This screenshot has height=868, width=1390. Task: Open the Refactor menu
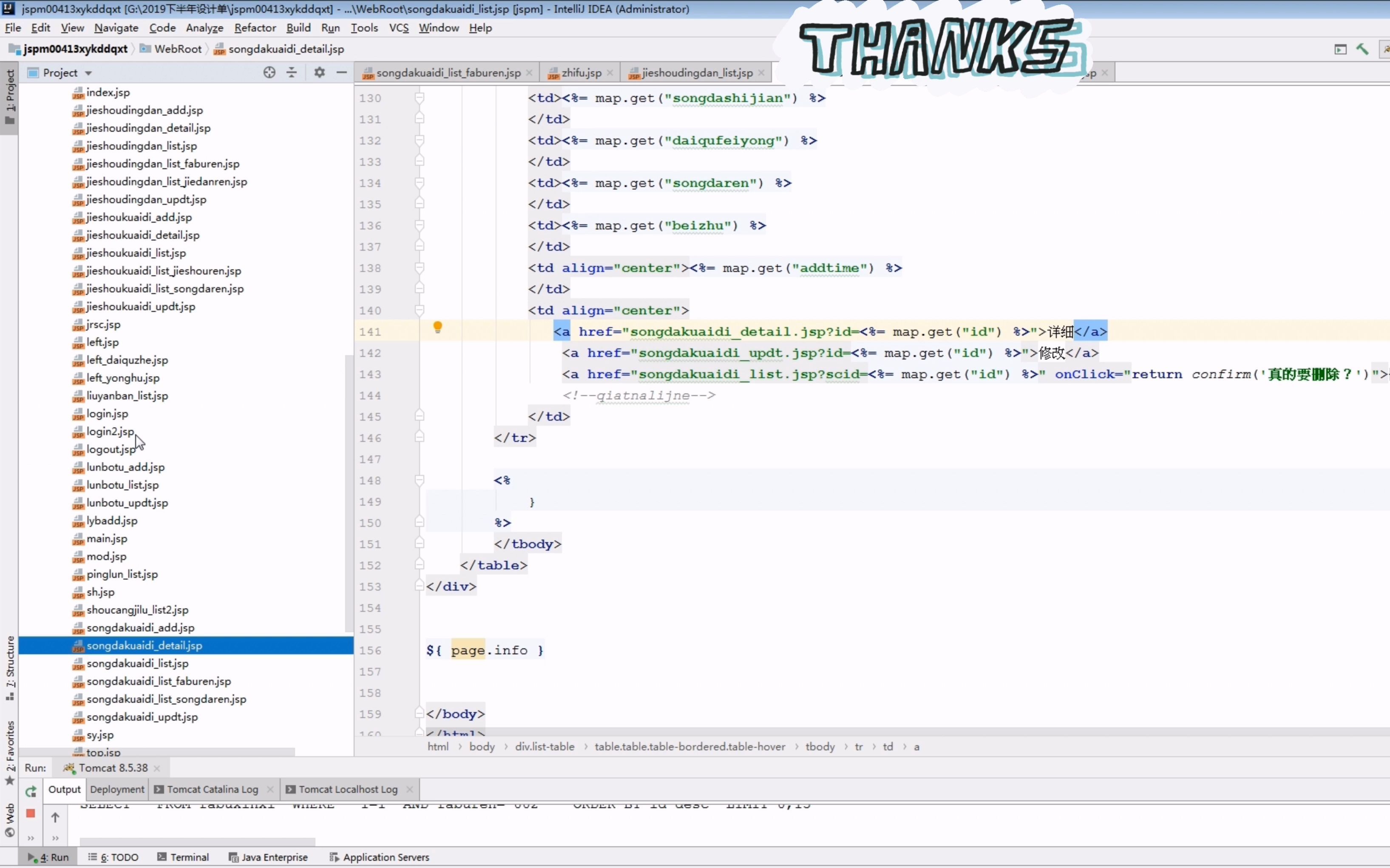click(x=255, y=28)
